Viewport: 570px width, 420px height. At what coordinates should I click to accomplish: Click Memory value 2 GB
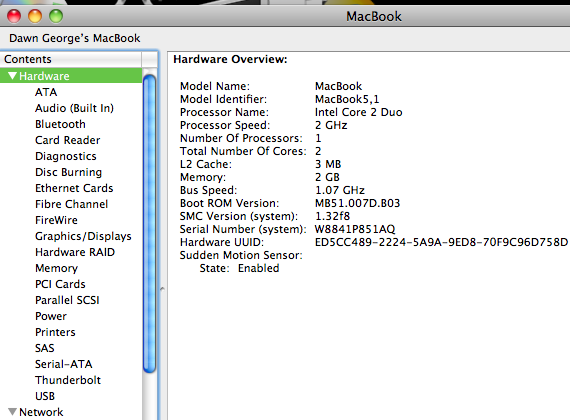tap(327, 177)
